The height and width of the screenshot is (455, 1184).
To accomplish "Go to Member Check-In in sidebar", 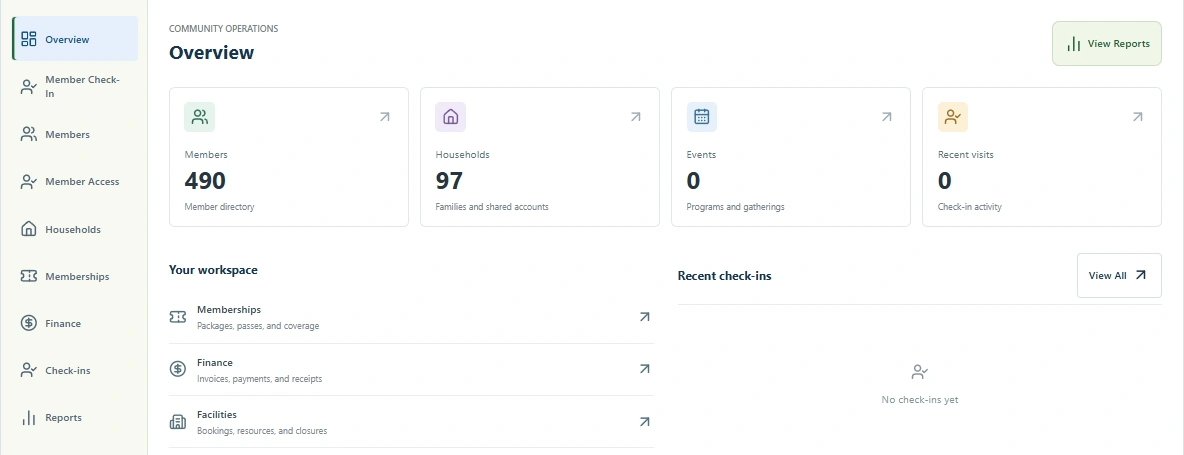I will tap(75, 87).
